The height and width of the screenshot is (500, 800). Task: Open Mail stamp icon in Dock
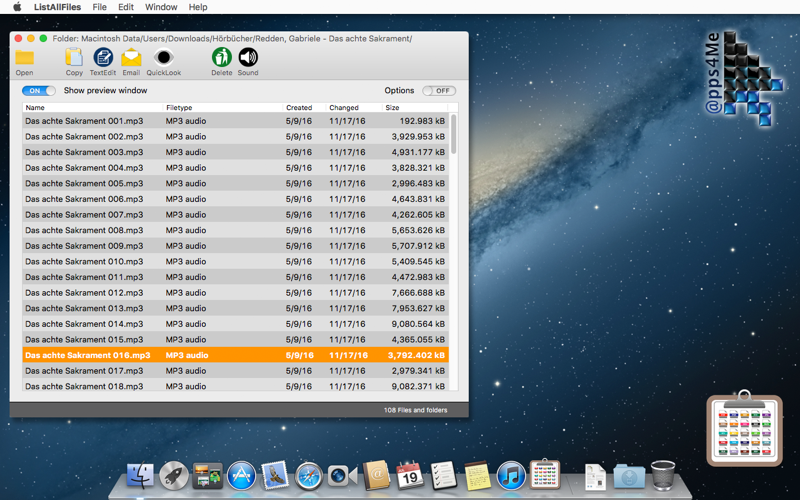[x=275, y=476]
